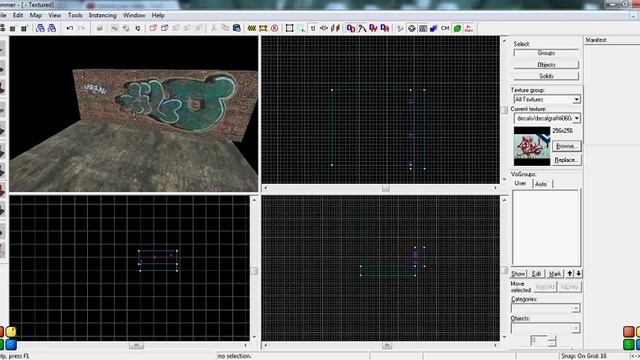Screen dimensions: 640x360
Task: Open the Window menu
Action: click(134, 15)
